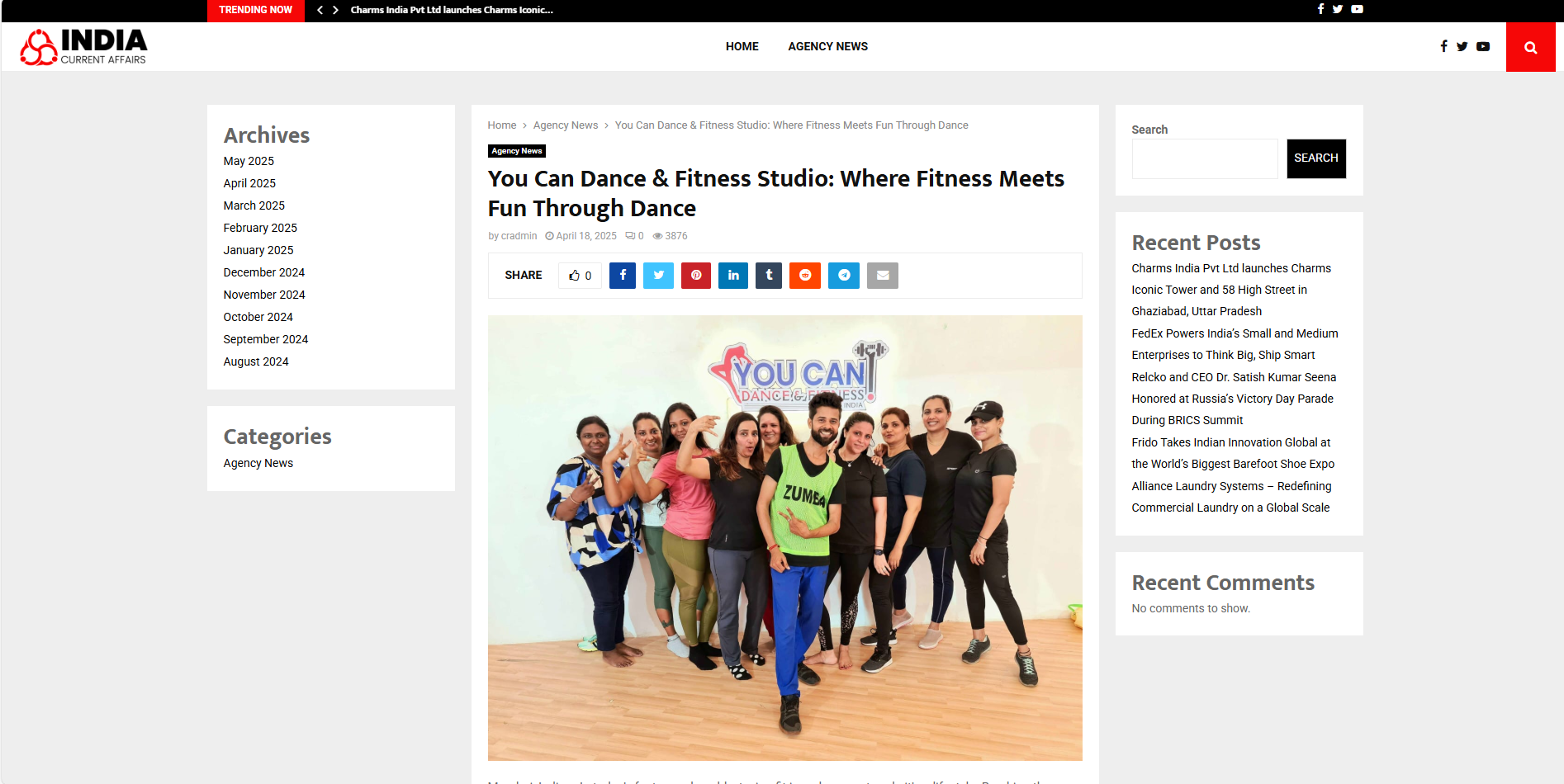Screen dimensions: 1564x784
Task: Share article on Facebook
Action: tap(623, 276)
